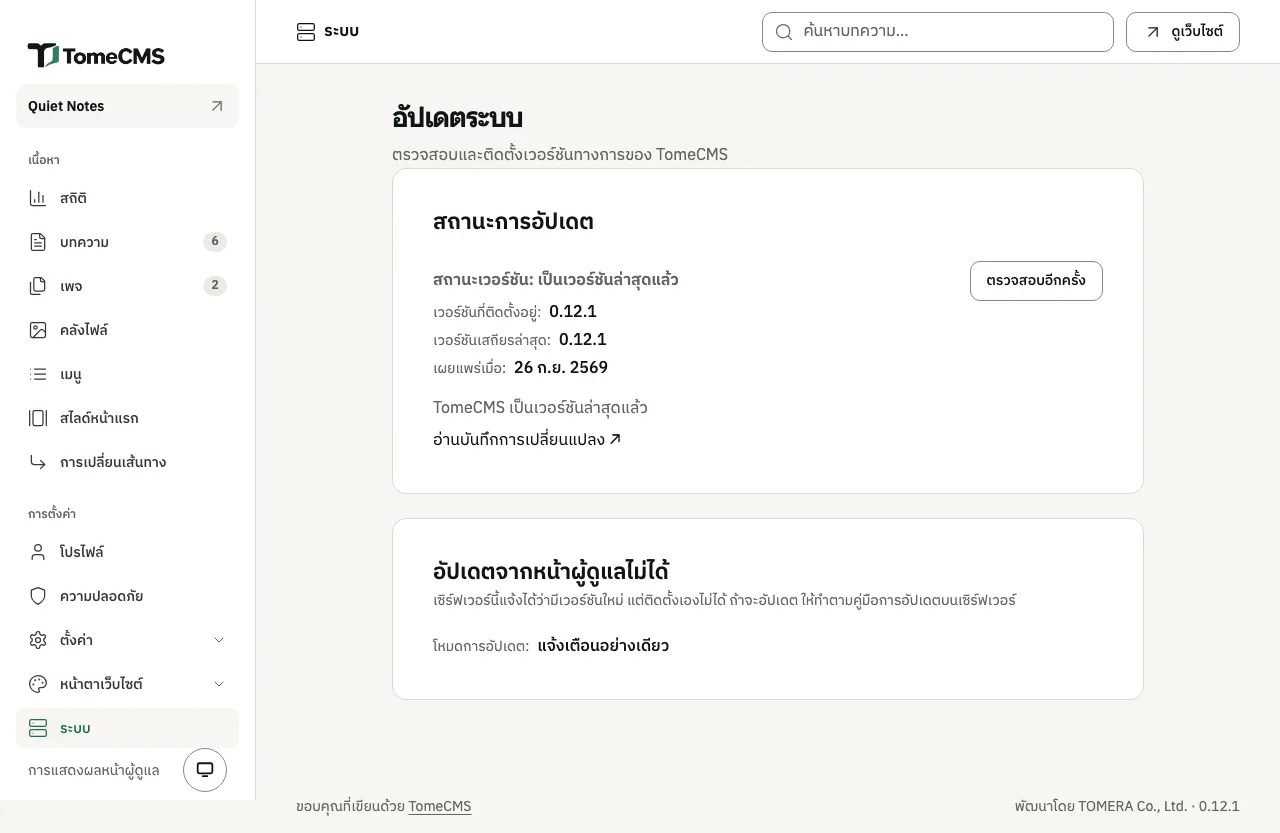Go to โปรไฟล์ page
The height and width of the screenshot is (833, 1280).
click(x=127, y=552)
